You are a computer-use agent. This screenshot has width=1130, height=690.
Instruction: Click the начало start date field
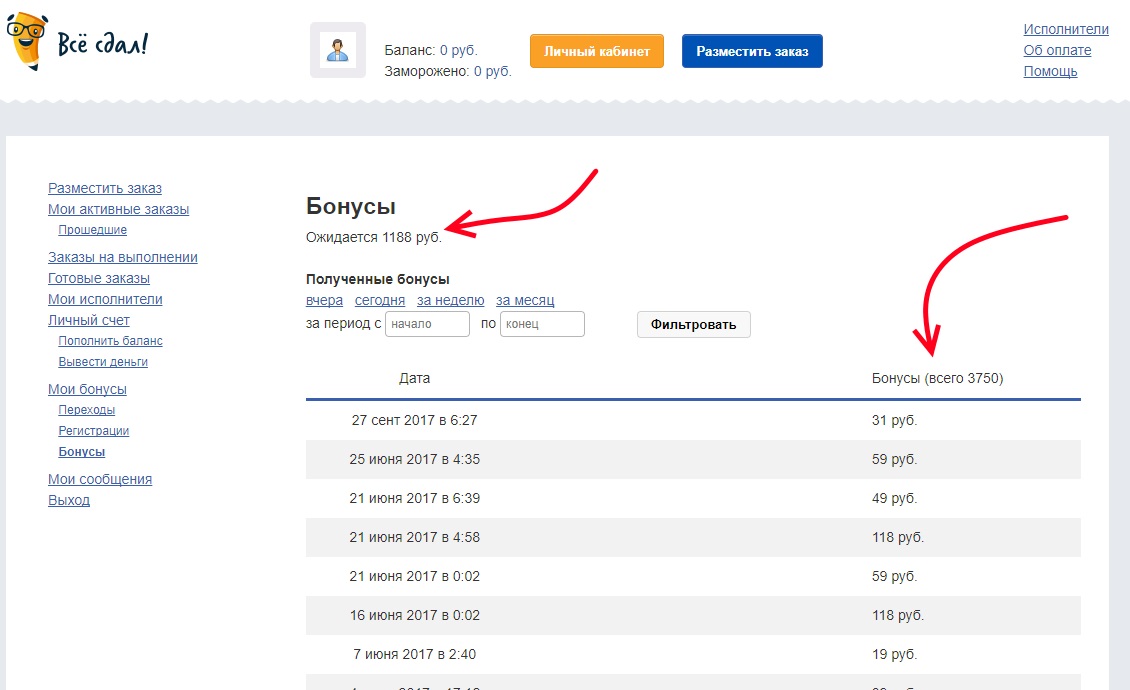427,324
